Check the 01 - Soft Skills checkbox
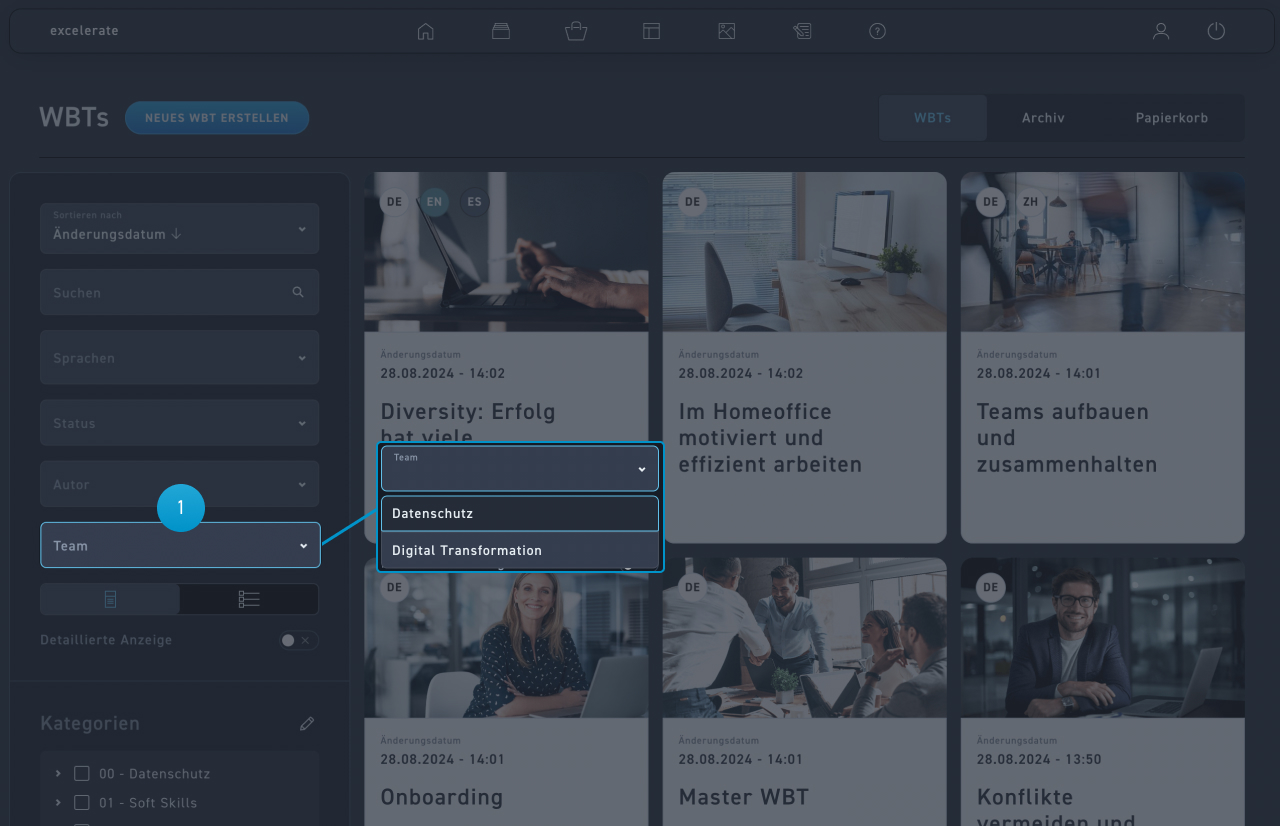The image size is (1280, 826). click(82, 803)
